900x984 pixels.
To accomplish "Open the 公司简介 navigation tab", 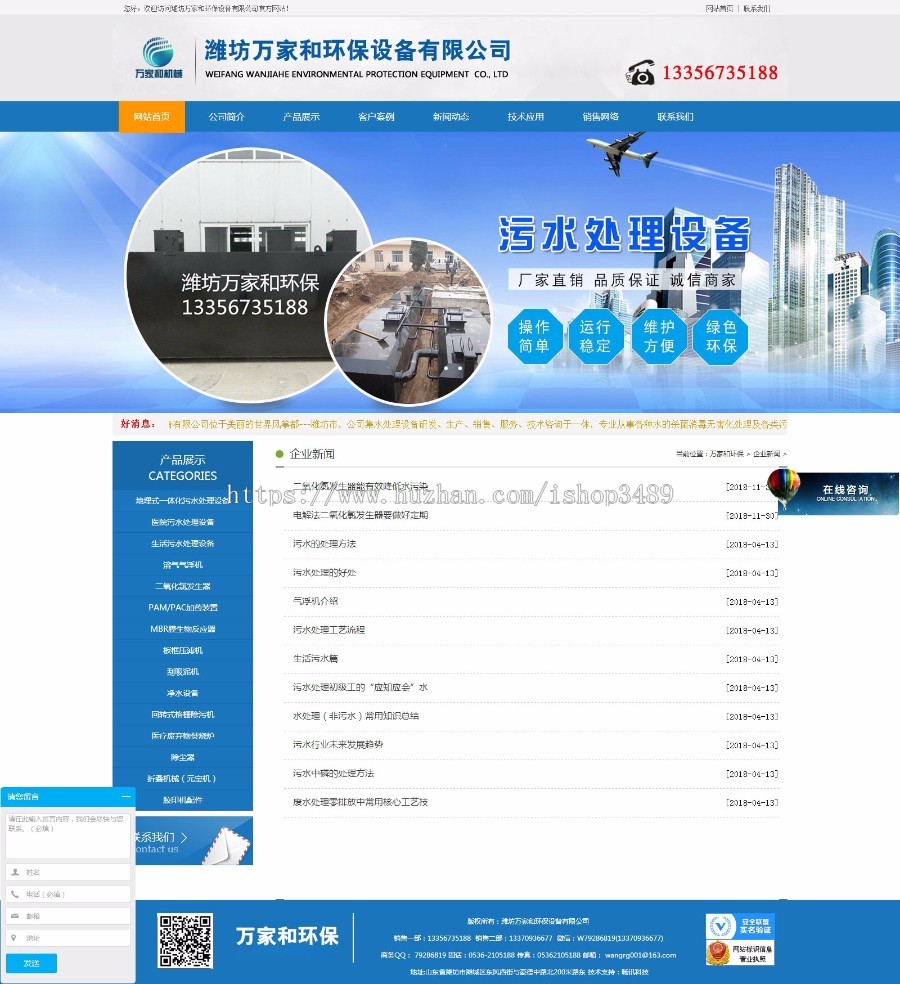I will click(227, 117).
